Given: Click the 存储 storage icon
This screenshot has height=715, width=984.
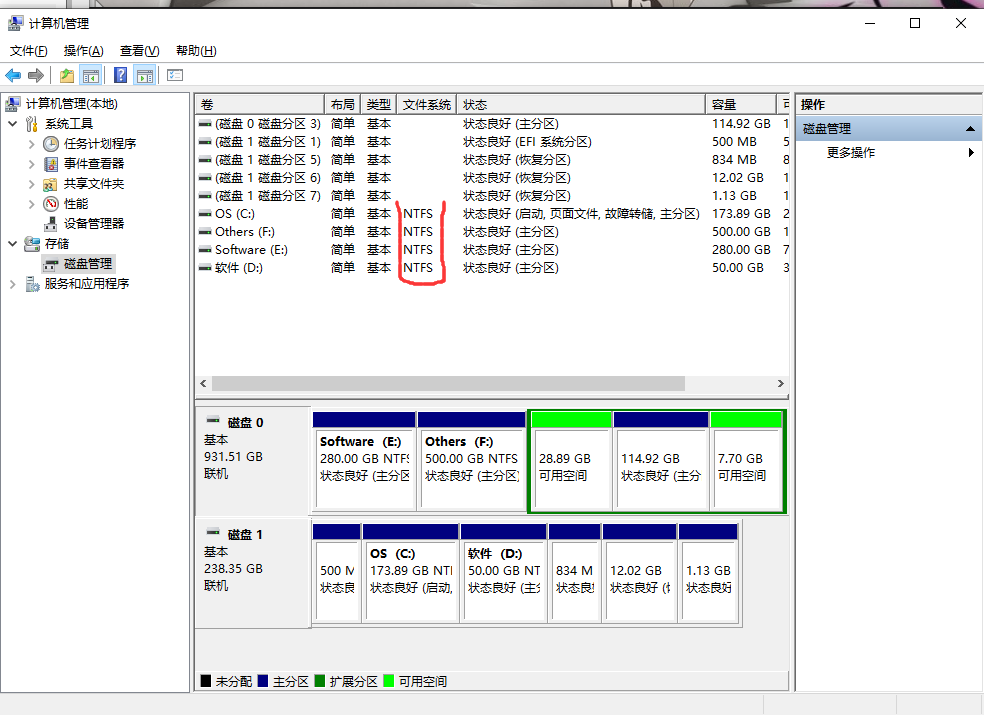Looking at the screenshot, I should (32, 244).
